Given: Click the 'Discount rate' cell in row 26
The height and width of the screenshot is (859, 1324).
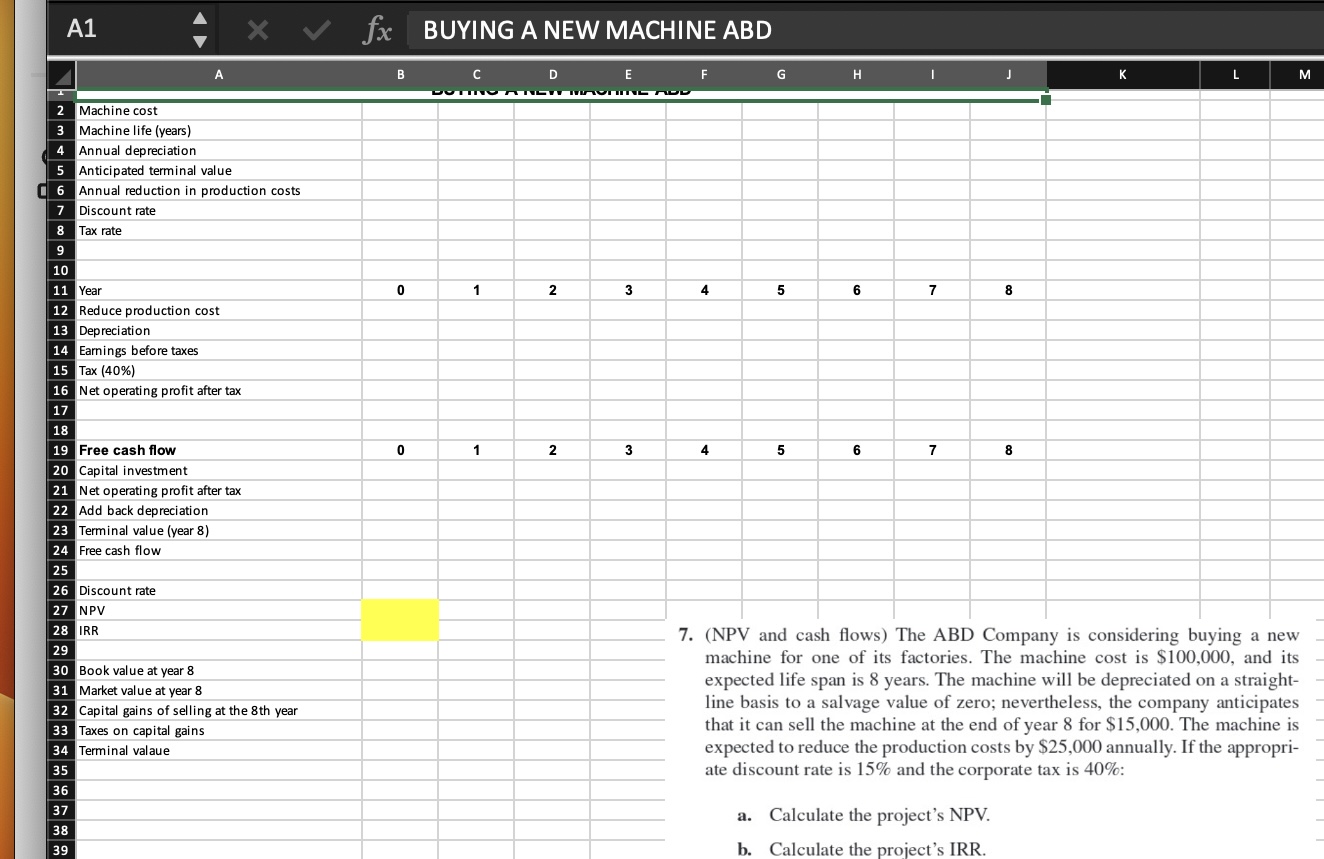Looking at the screenshot, I should (218, 590).
